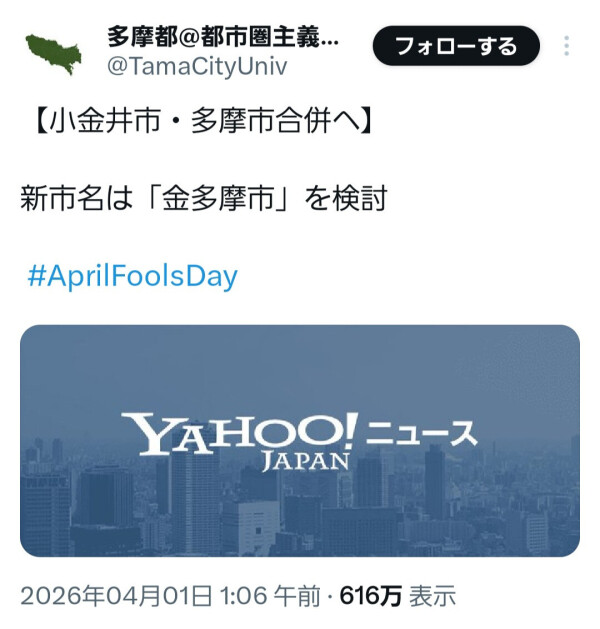Viewport: 600px width, 629px height.
Task: Select the 【小金井市・多摩市合併へ】 headline text
Action: pyautogui.click(x=205, y=121)
